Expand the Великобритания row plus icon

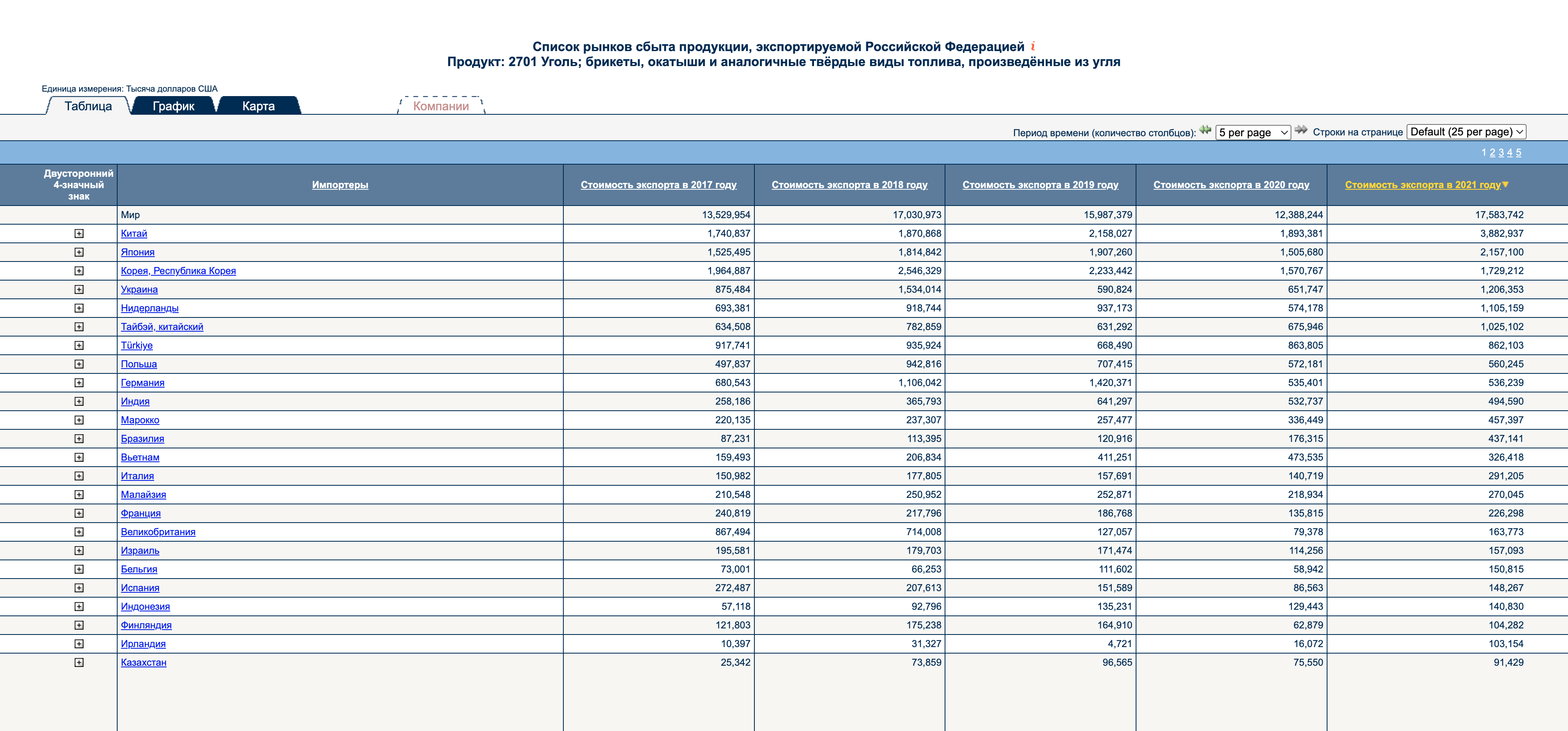[x=79, y=532]
